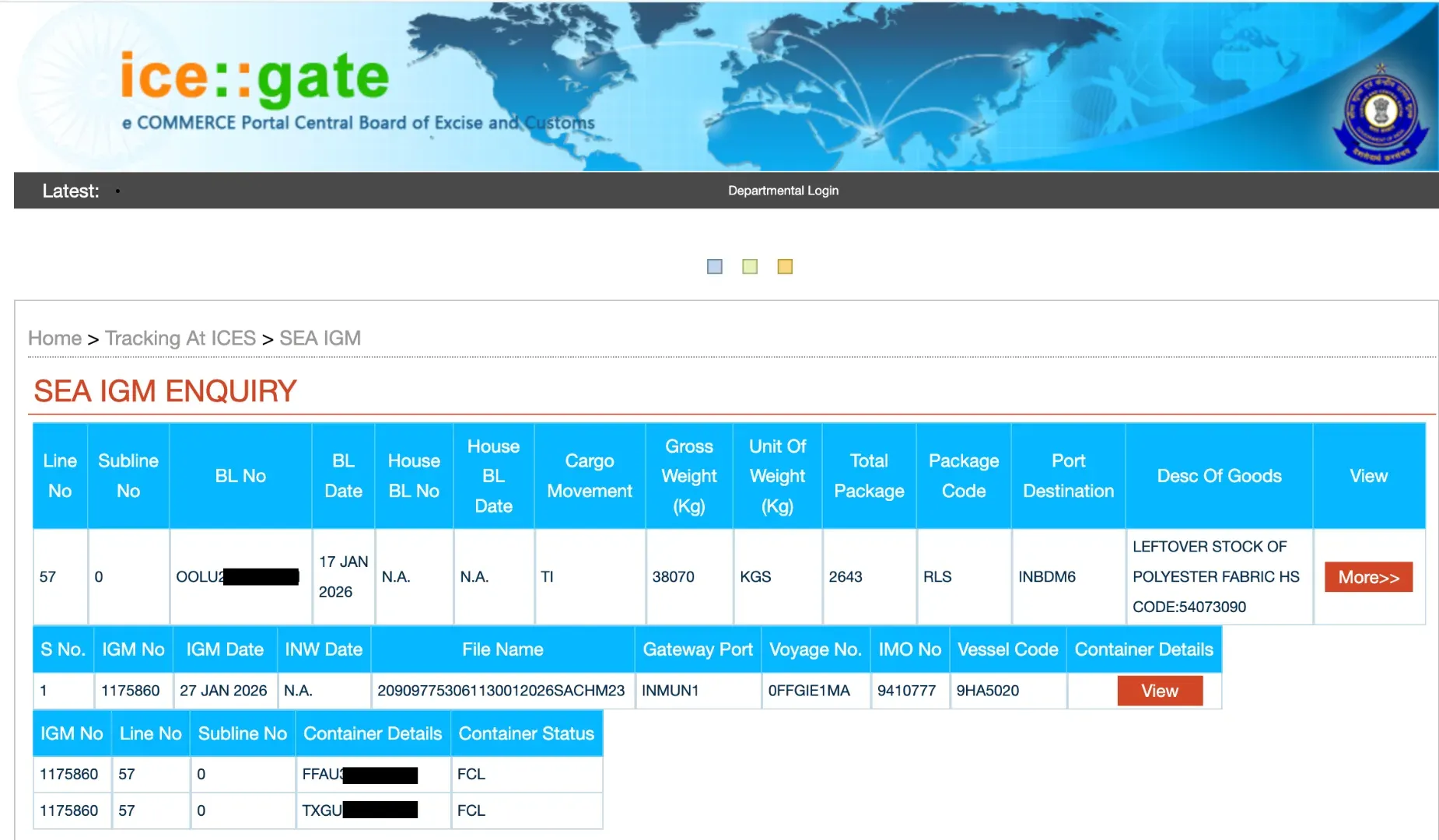
Task: Select the green square indicator
Action: pos(749,267)
